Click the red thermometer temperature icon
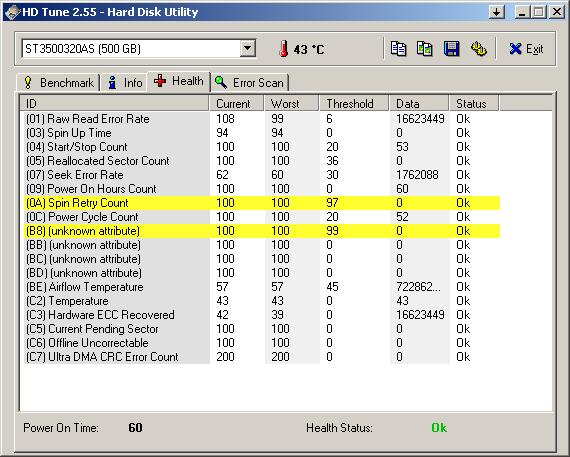The image size is (570, 457). [x=284, y=49]
